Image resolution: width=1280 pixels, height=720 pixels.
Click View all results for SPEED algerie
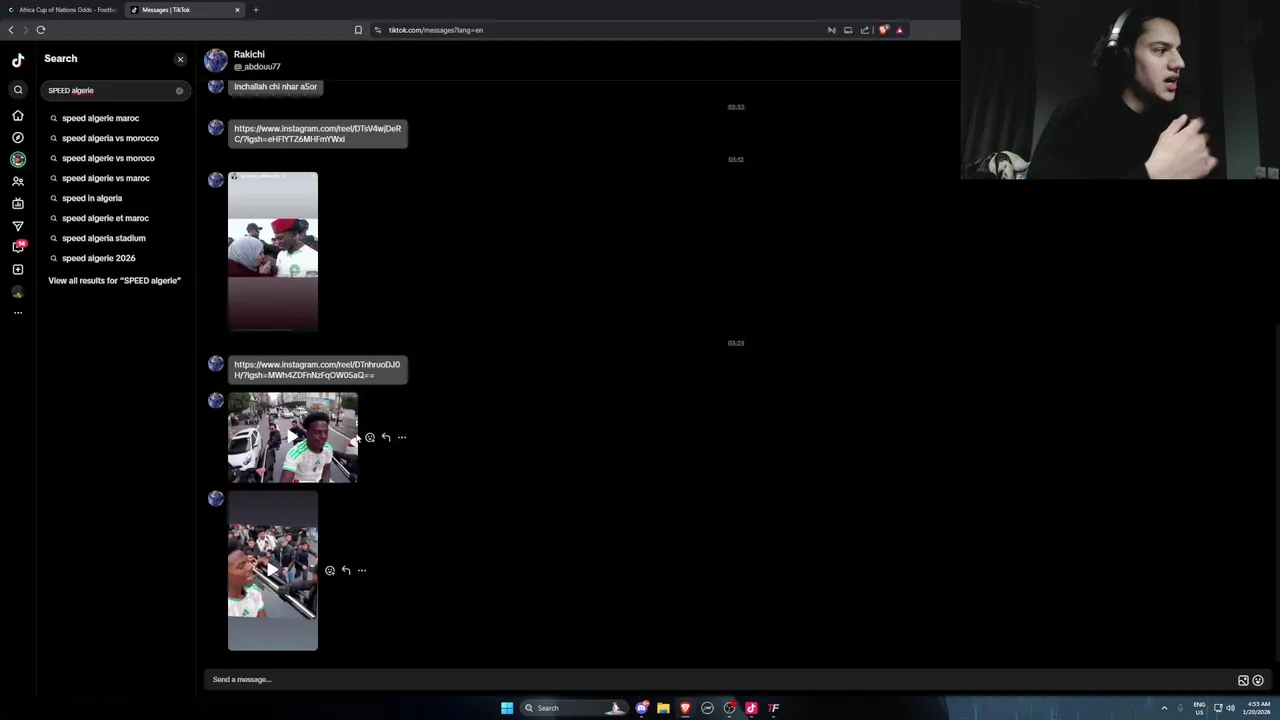coord(115,280)
